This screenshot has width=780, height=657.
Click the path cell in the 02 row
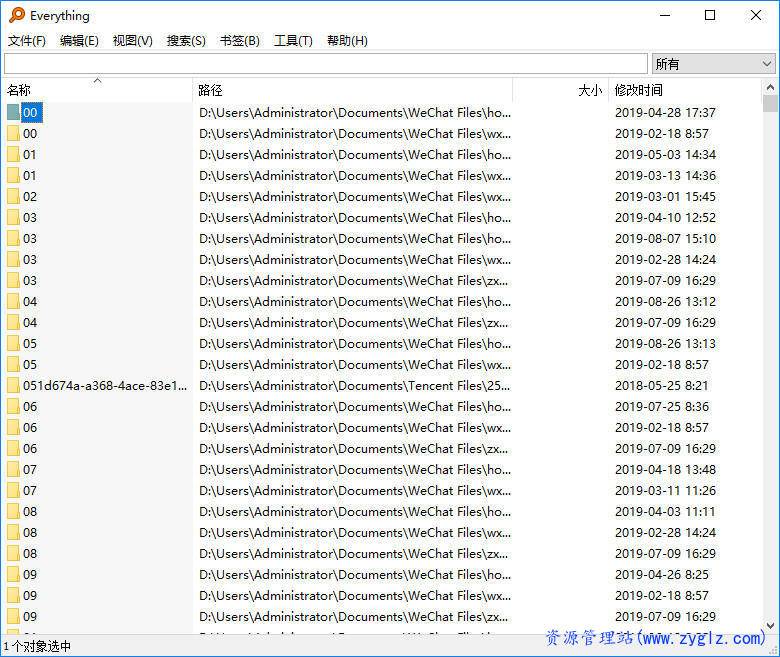[x=355, y=196]
